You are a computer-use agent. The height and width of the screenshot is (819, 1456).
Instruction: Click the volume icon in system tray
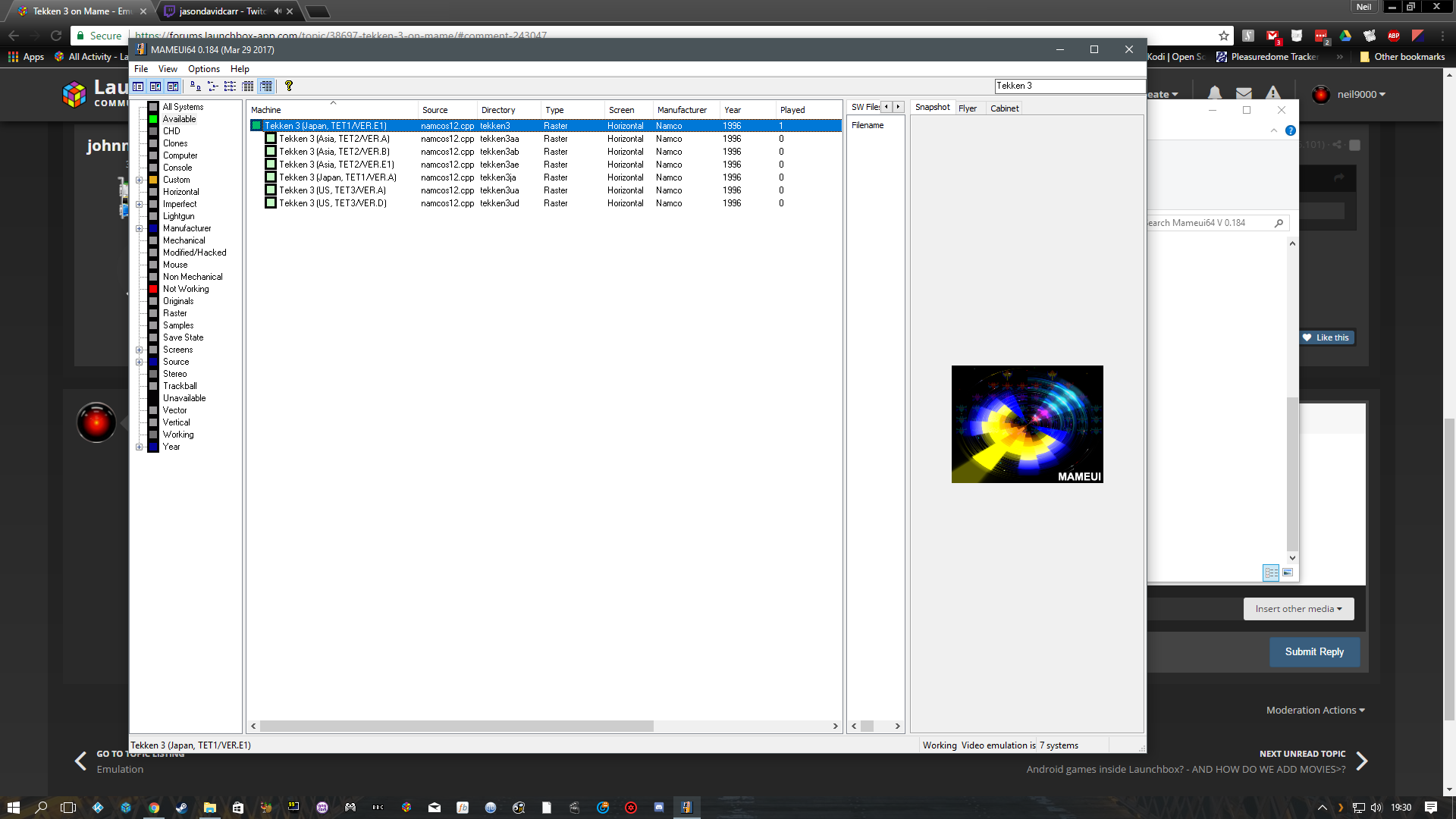click(1376, 808)
